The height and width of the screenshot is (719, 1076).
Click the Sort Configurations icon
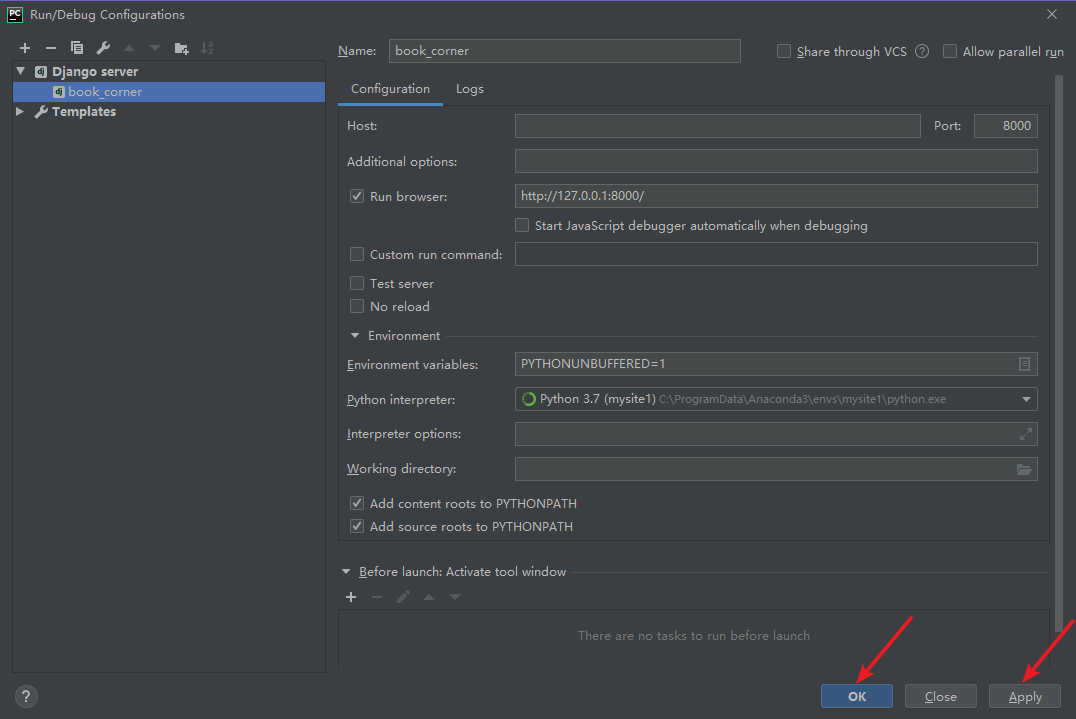[x=207, y=48]
